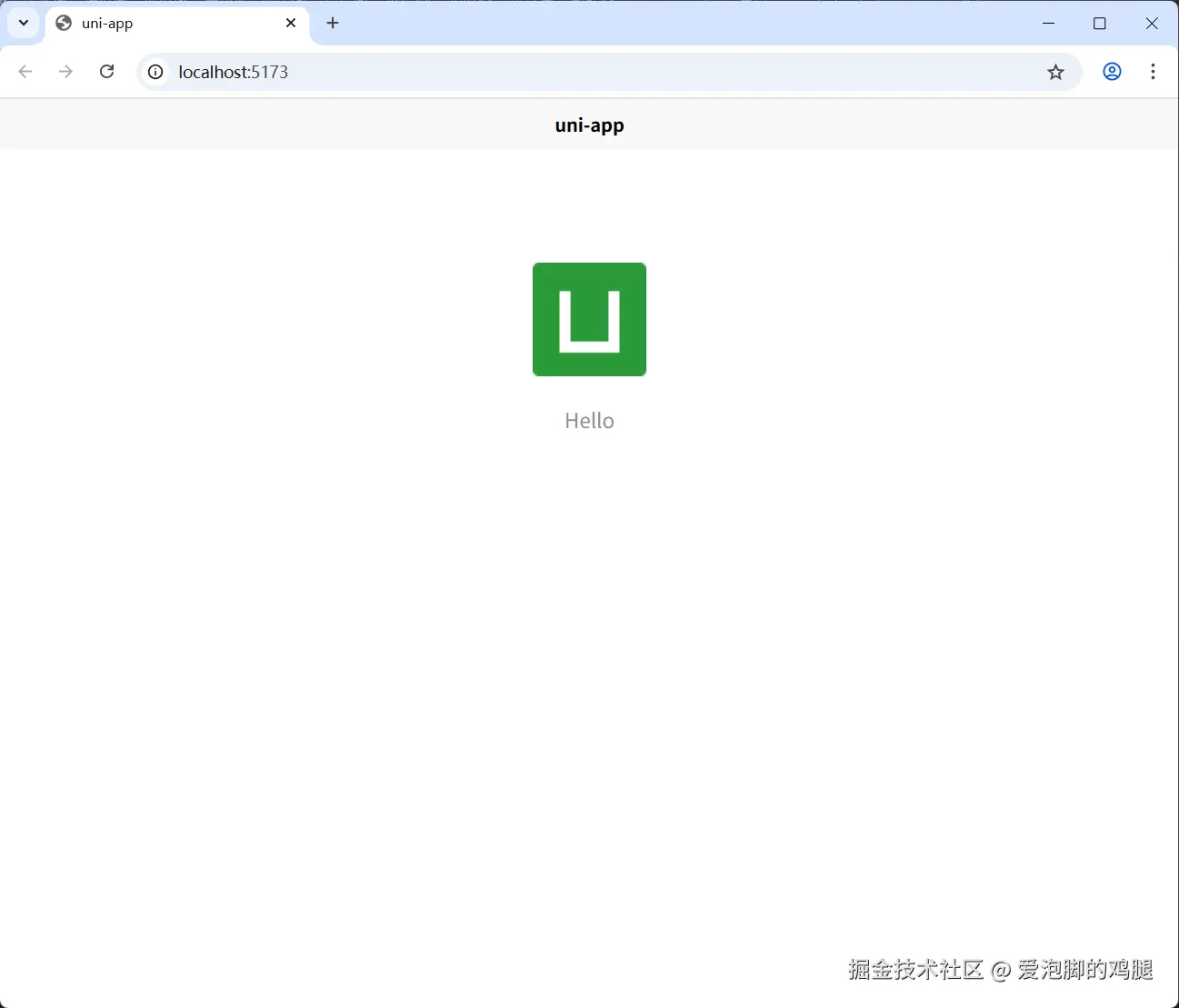The width and height of the screenshot is (1179, 1008).
Task: Close the uni-app tab
Action: coord(291,23)
